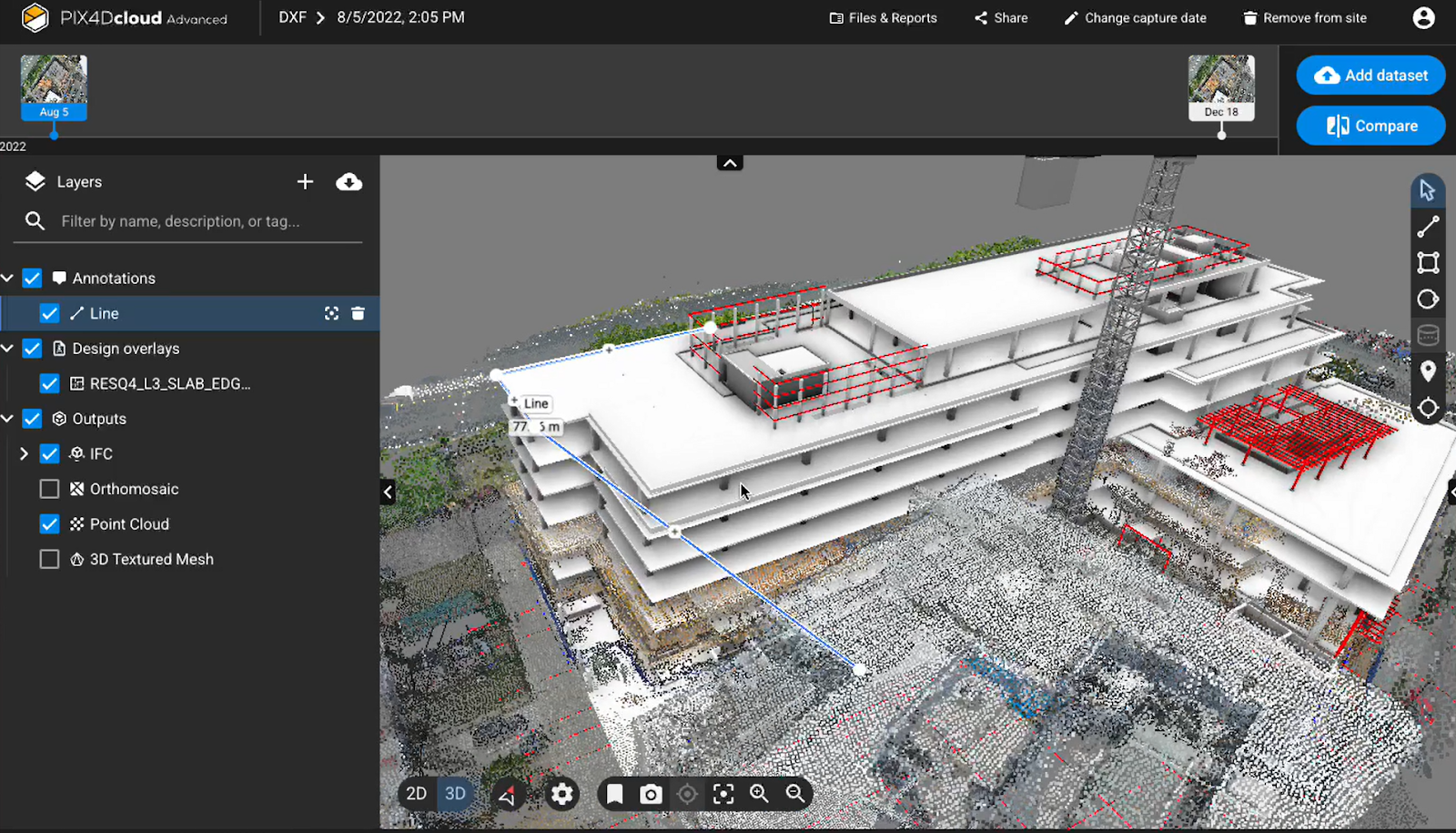Viewport: 1456px width, 833px height.
Task: Choose the volume measurement cylinder tool
Action: (1428, 335)
